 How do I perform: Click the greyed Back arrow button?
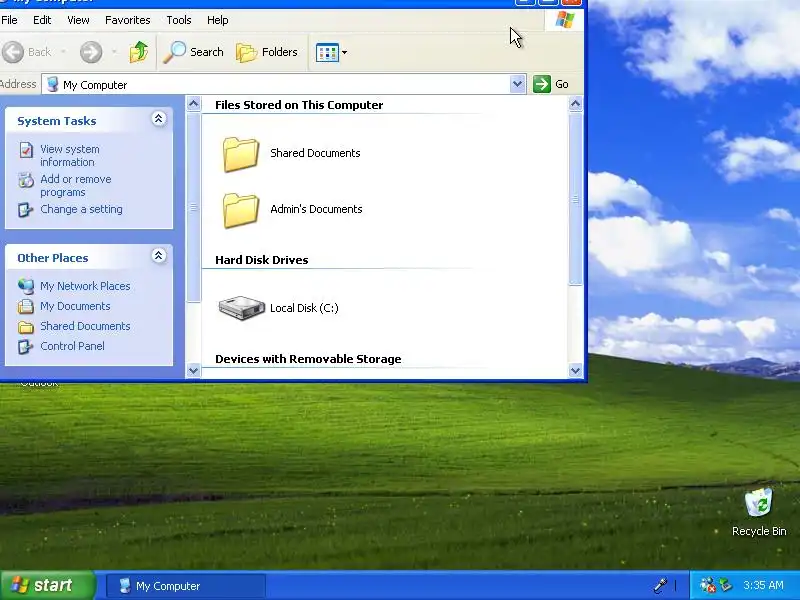point(13,52)
